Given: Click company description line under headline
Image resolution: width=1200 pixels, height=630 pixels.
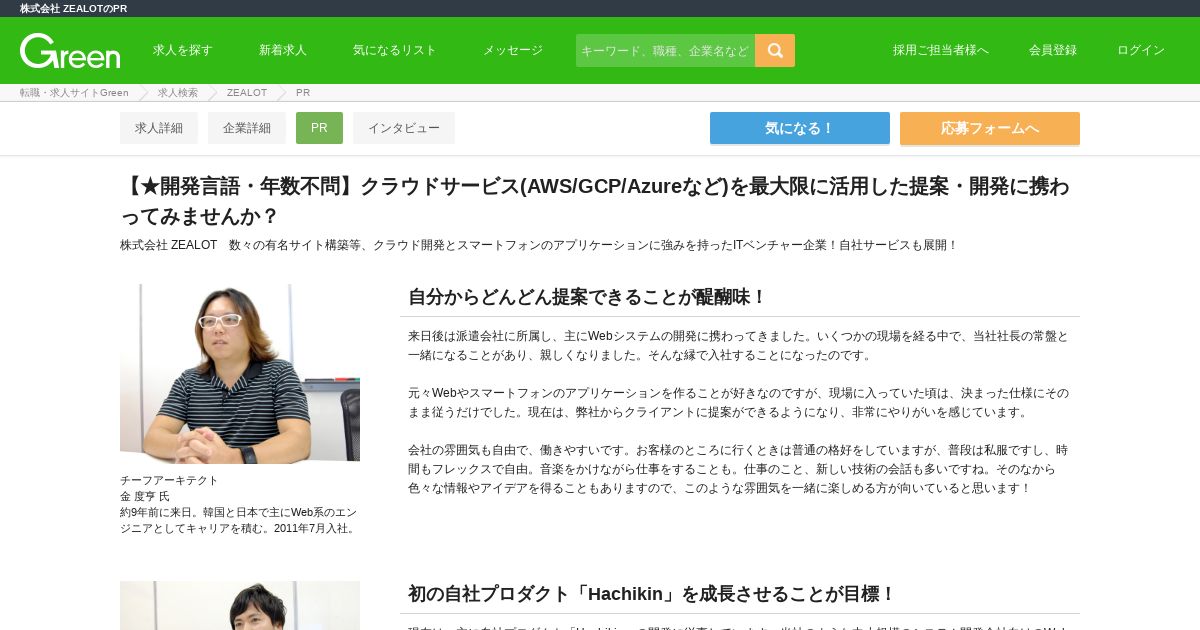Looking at the screenshot, I should click(x=539, y=245).
